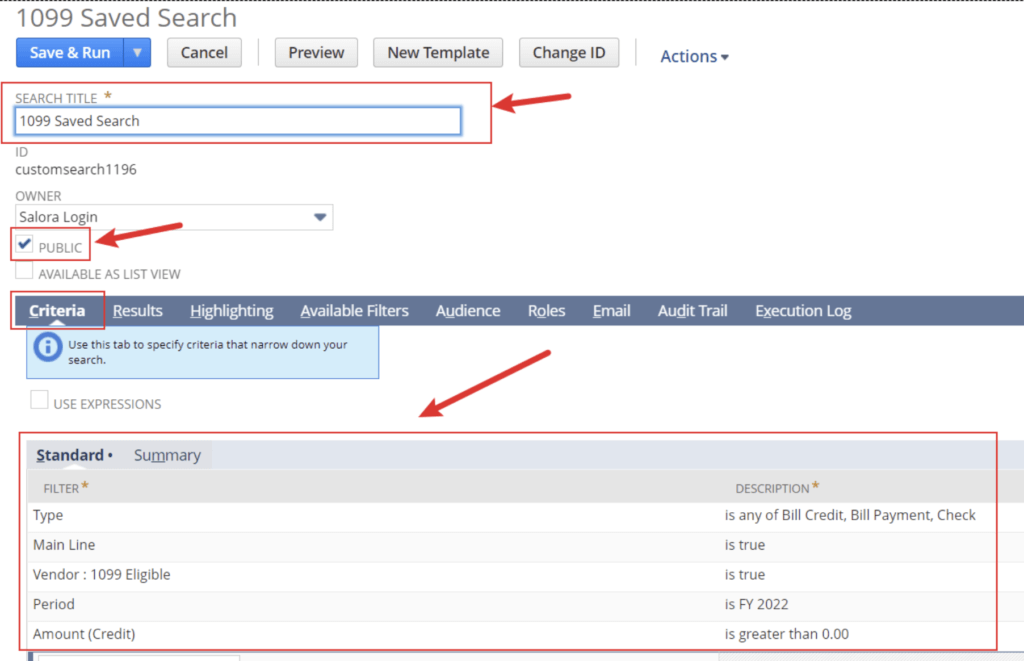Open the Actions menu

[694, 56]
